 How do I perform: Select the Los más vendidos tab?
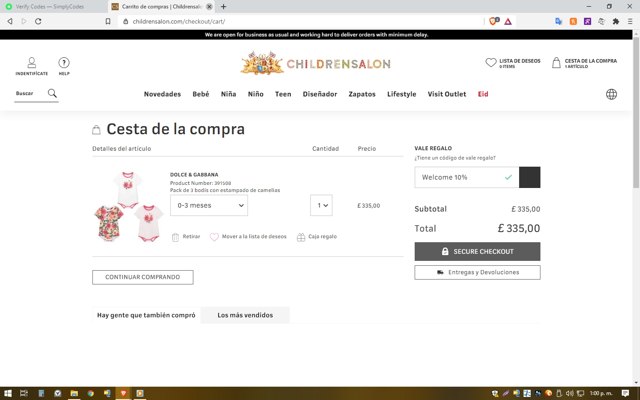point(245,315)
